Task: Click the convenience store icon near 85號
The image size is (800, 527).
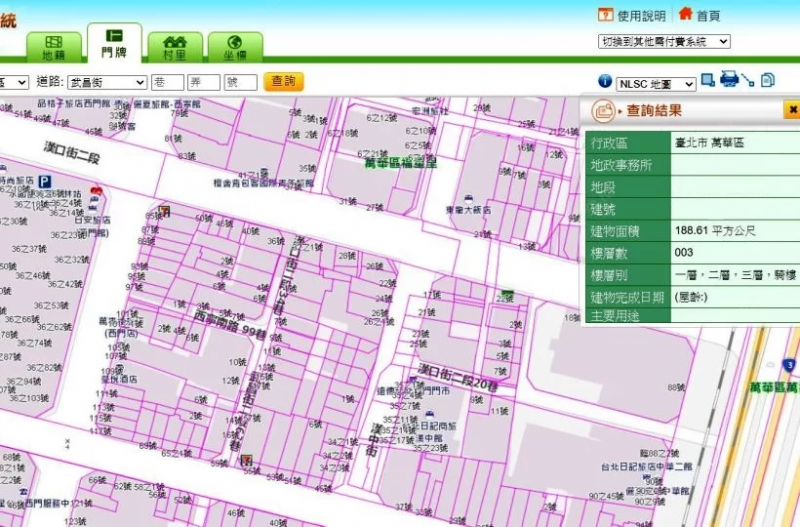Action: [x=164, y=211]
